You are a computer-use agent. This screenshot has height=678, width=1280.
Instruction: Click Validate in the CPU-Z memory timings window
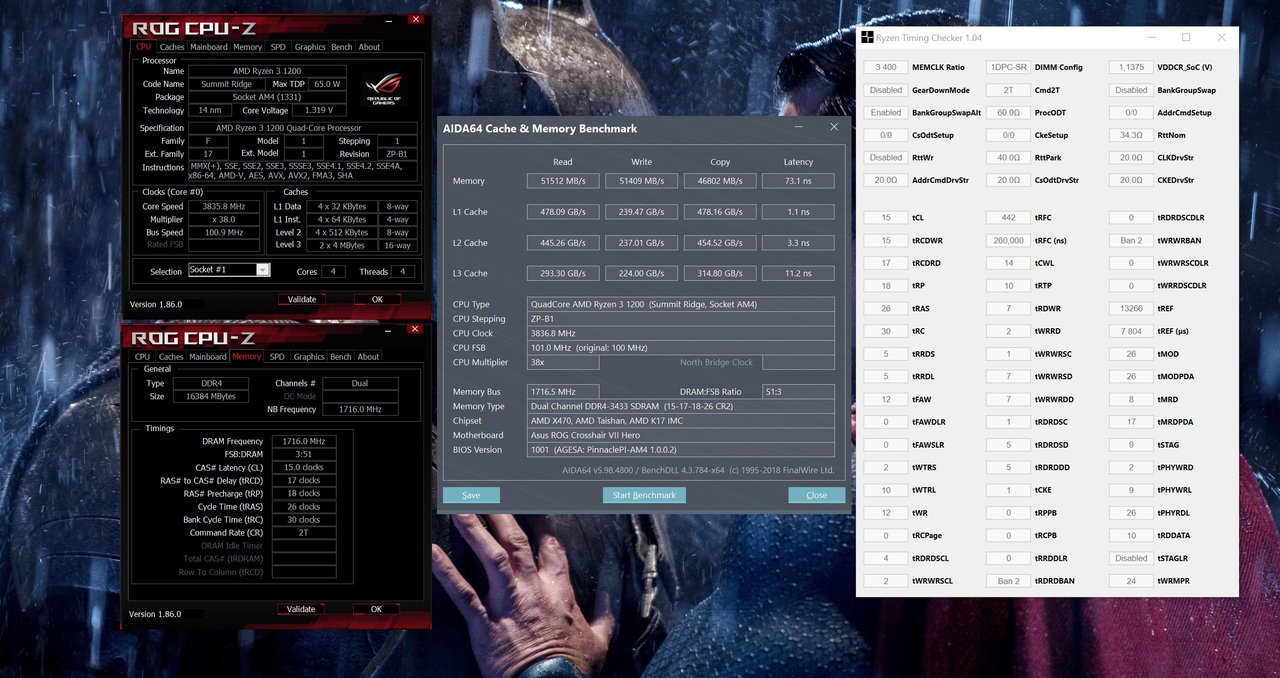pos(301,609)
